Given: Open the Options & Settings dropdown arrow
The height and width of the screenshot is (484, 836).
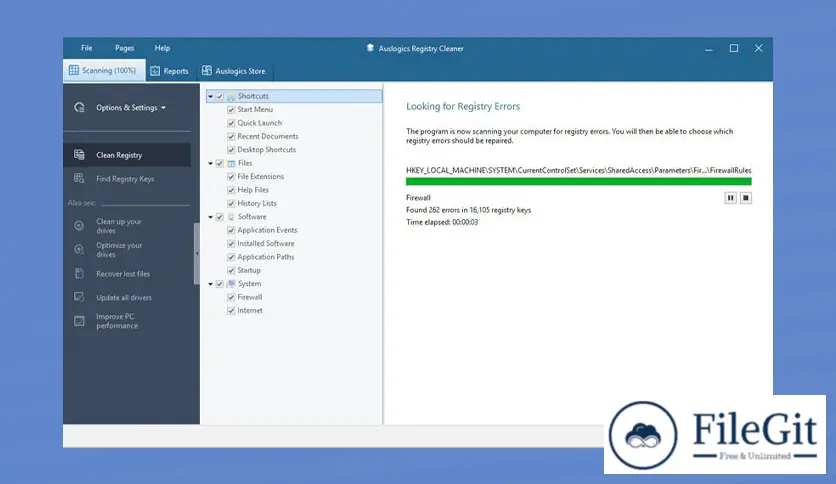Looking at the screenshot, I should click(x=163, y=108).
